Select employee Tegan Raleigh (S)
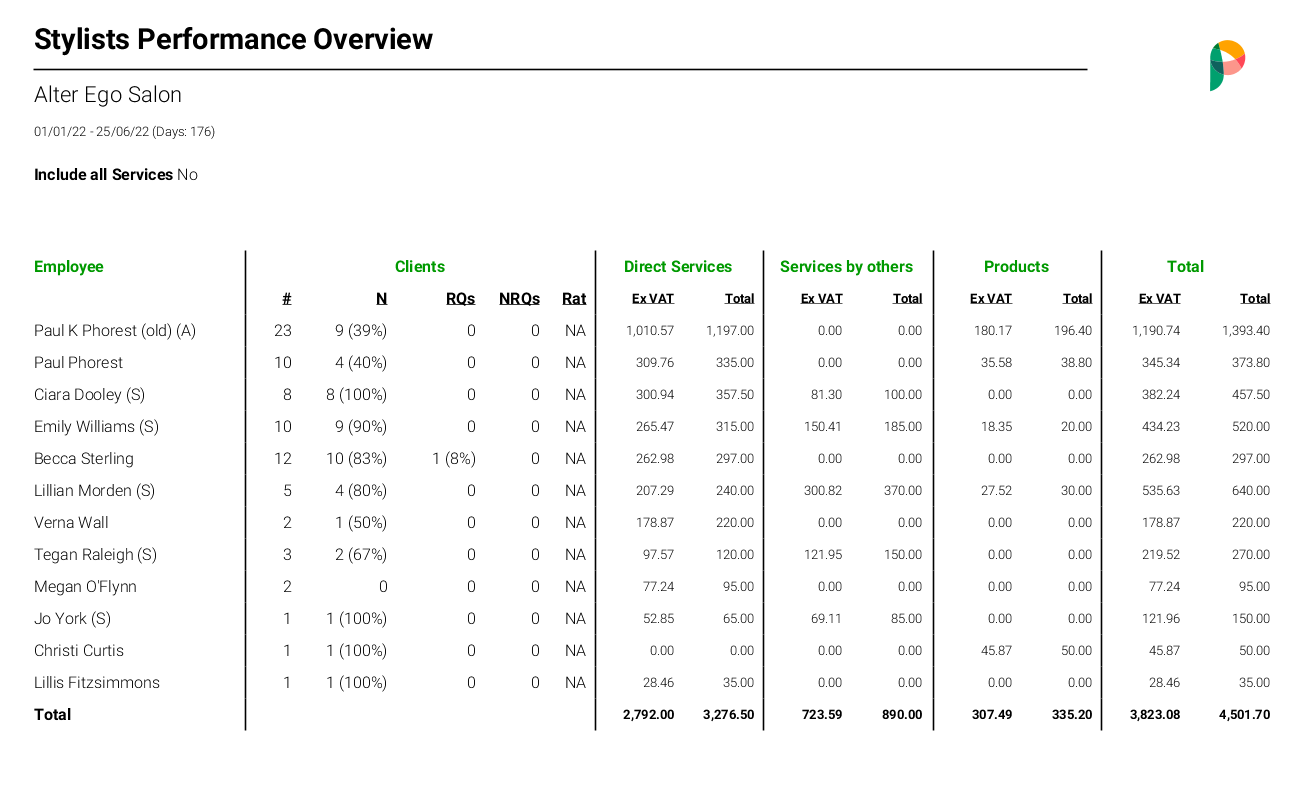Viewport: 1309px width, 794px height. click(x=95, y=555)
